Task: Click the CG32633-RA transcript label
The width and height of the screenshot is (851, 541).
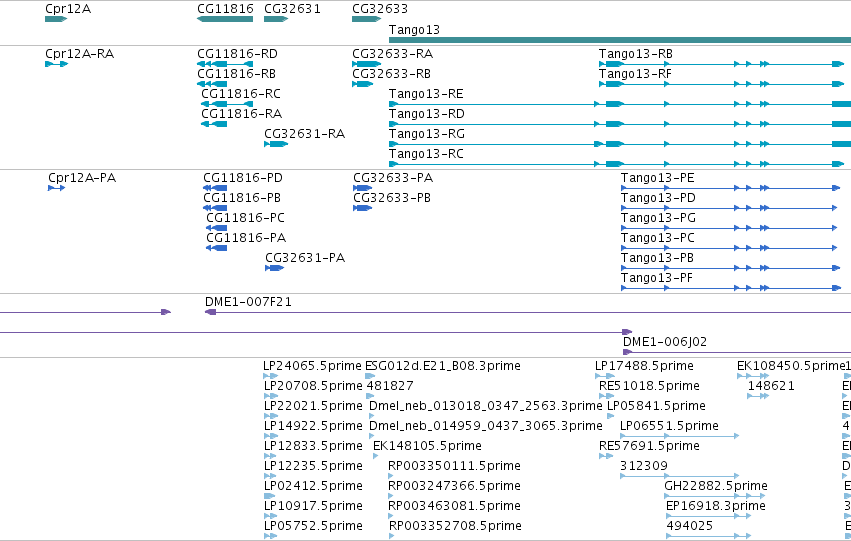Action: coord(392,54)
